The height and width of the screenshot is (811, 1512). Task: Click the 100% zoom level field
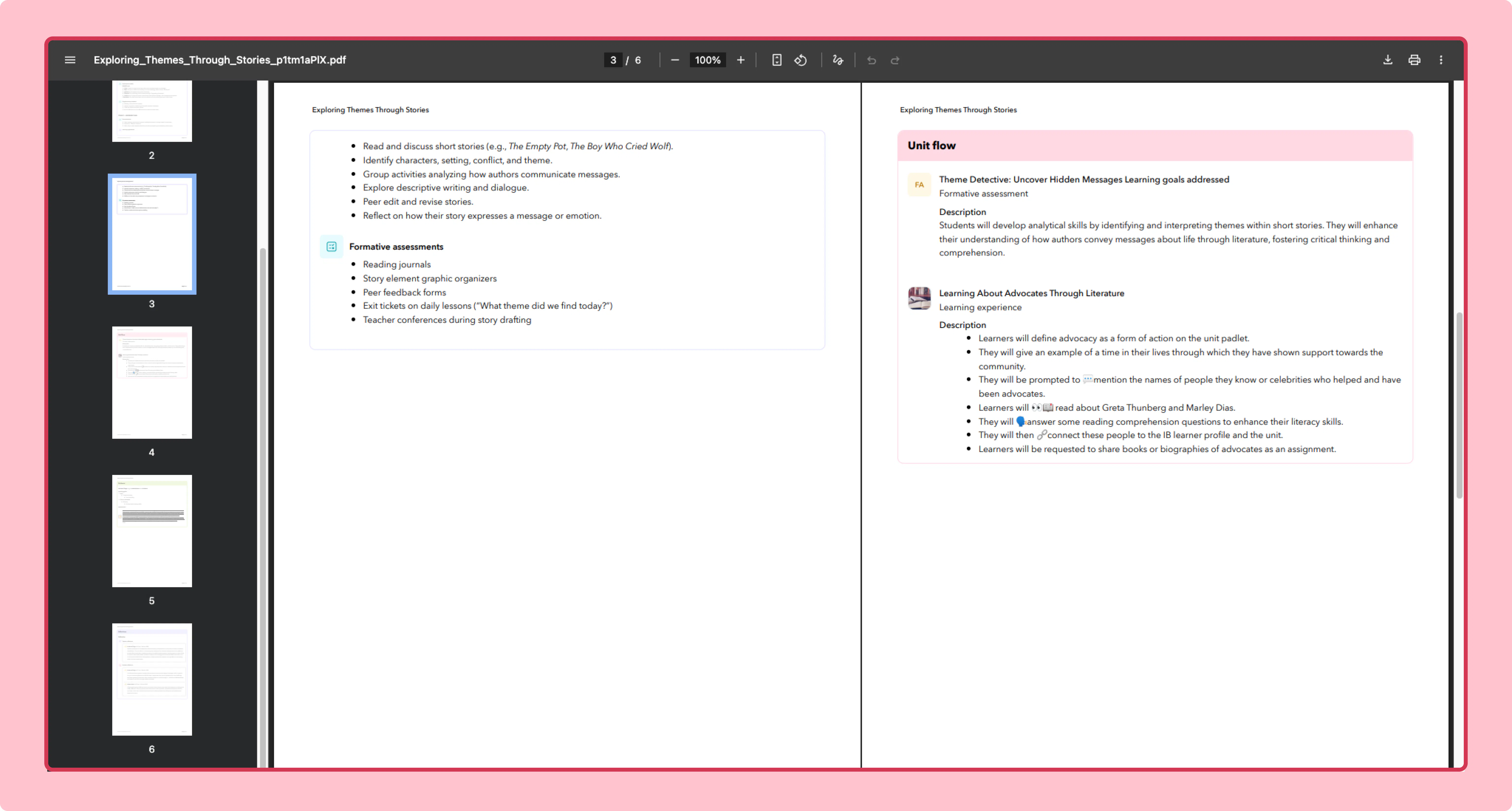pyautogui.click(x=708, y=60)
